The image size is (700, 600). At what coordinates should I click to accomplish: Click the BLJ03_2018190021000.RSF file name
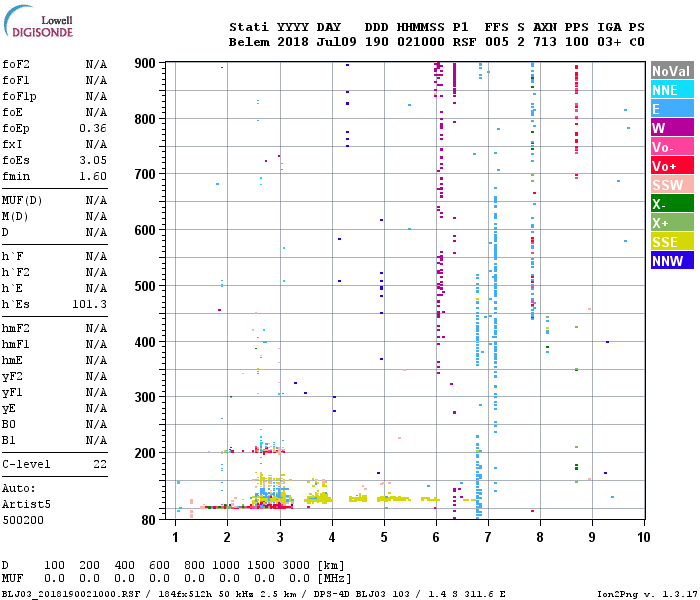point(71,594)
